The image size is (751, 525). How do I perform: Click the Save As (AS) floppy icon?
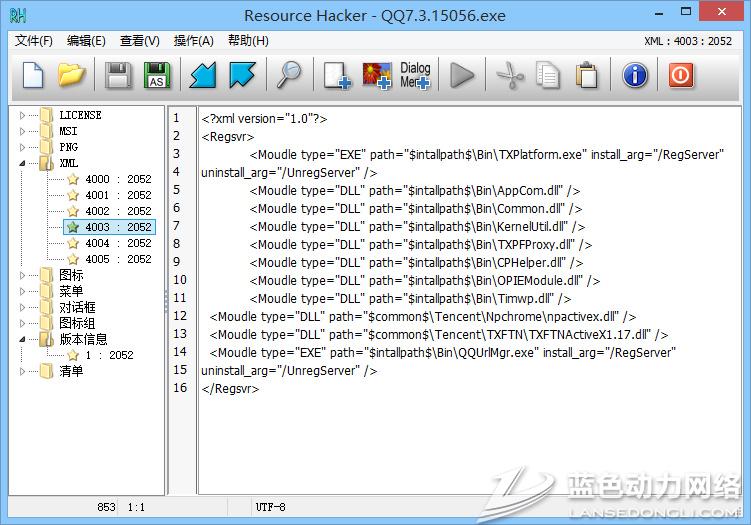coord(157,75)
